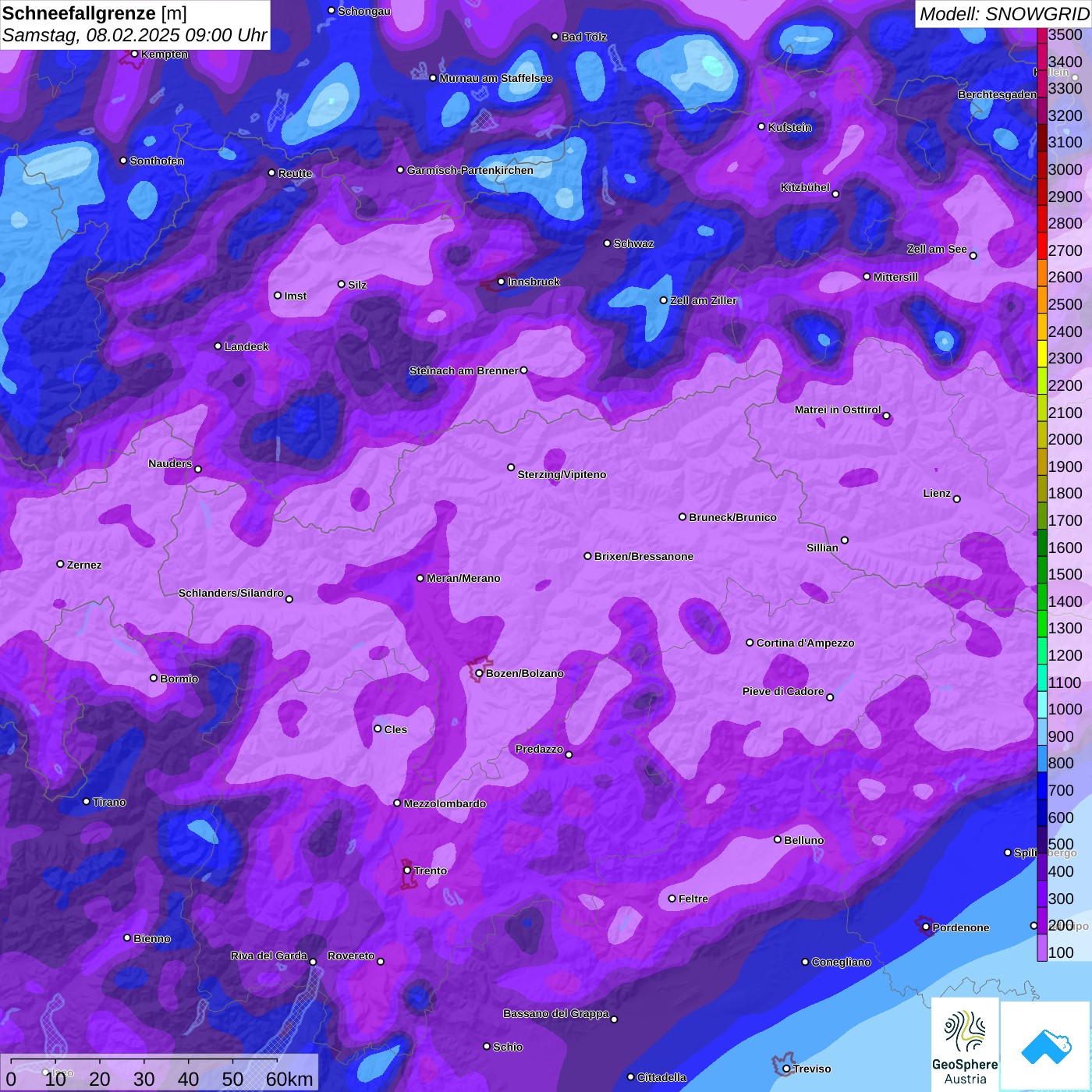Click the Meran/Merano label
1092x1092 pixels.
(463, 578)
